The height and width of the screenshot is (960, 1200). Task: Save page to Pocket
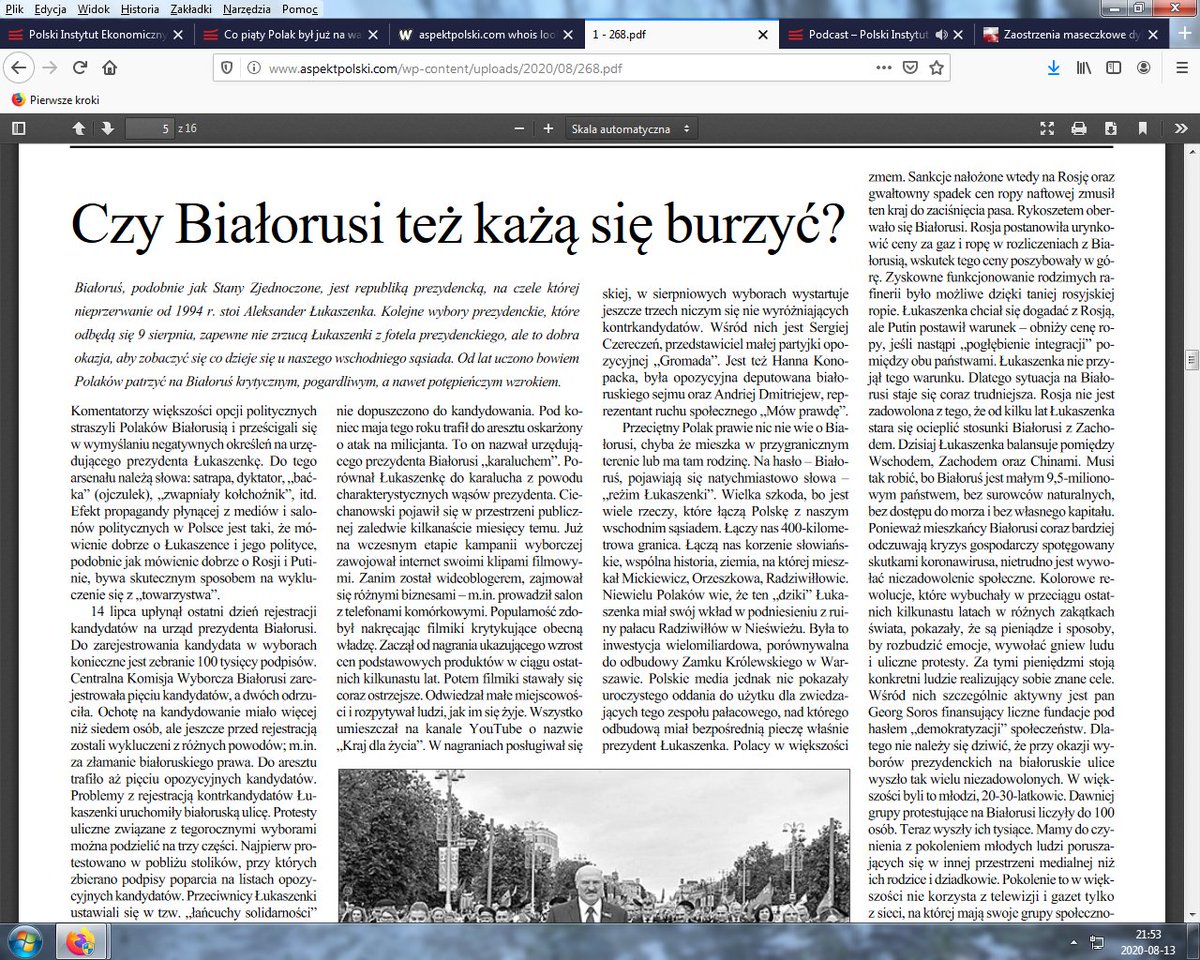pos(910,68)
